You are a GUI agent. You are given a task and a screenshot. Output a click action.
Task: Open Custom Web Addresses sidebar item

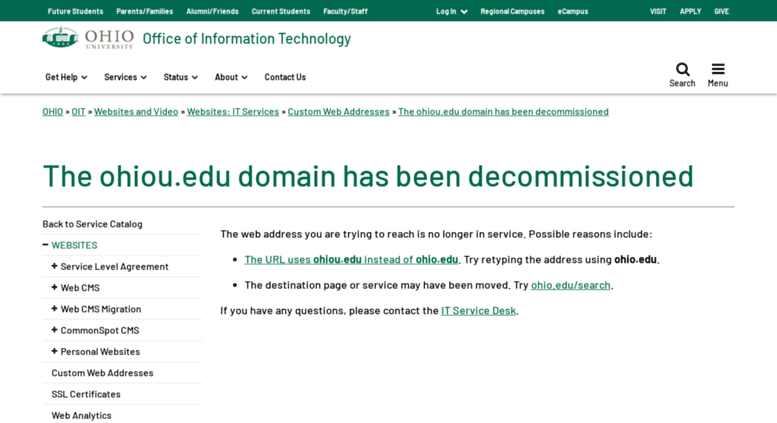click(103, 373)
